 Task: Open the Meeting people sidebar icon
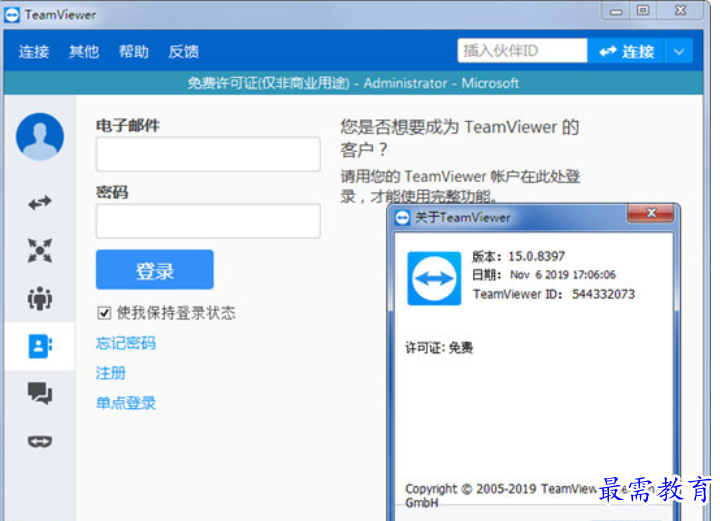[x=40, y=298]
